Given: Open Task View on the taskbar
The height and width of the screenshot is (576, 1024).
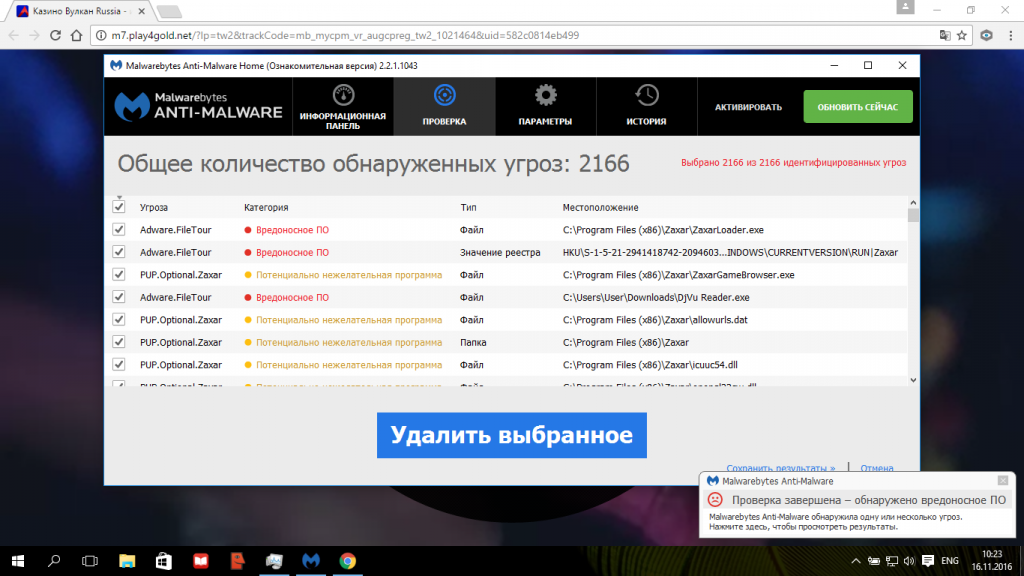Looking at the screenshot, I should tap(89, 561).
